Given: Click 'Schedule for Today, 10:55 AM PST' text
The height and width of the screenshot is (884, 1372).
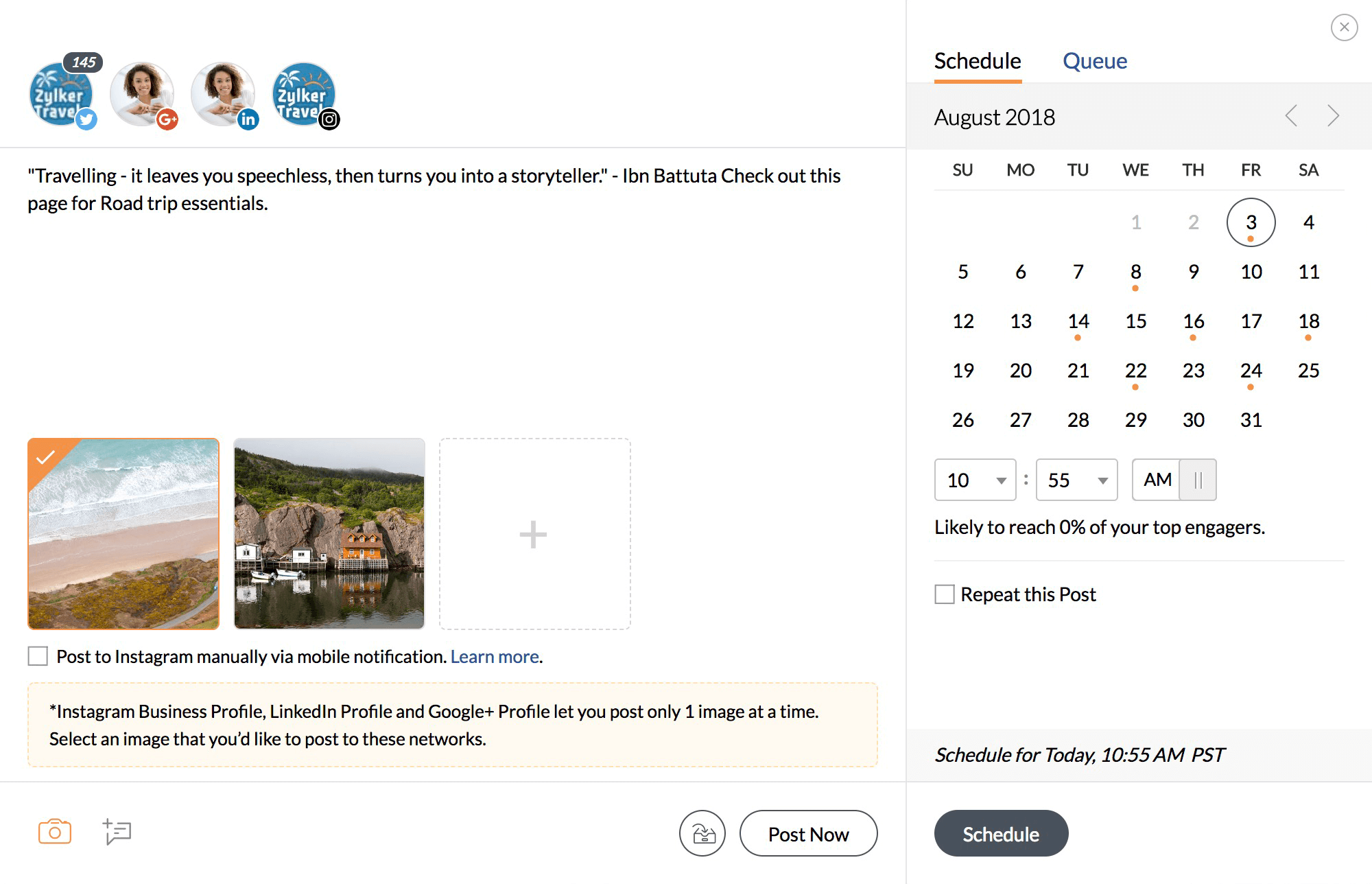Looking at the screenshot, I should pyautogui.click(x=1079, y=755).
